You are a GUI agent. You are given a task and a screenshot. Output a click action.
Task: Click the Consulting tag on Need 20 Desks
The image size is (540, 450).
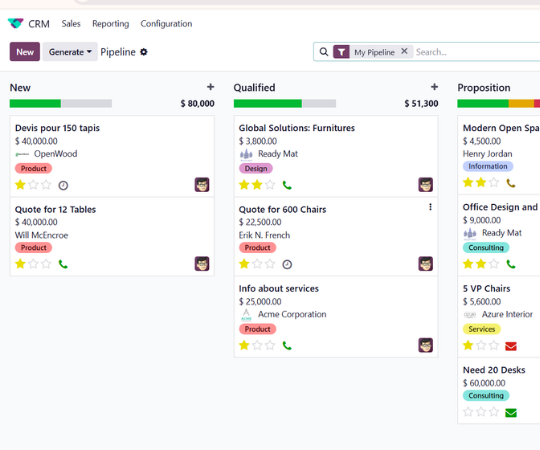click(x=486, y=396)
